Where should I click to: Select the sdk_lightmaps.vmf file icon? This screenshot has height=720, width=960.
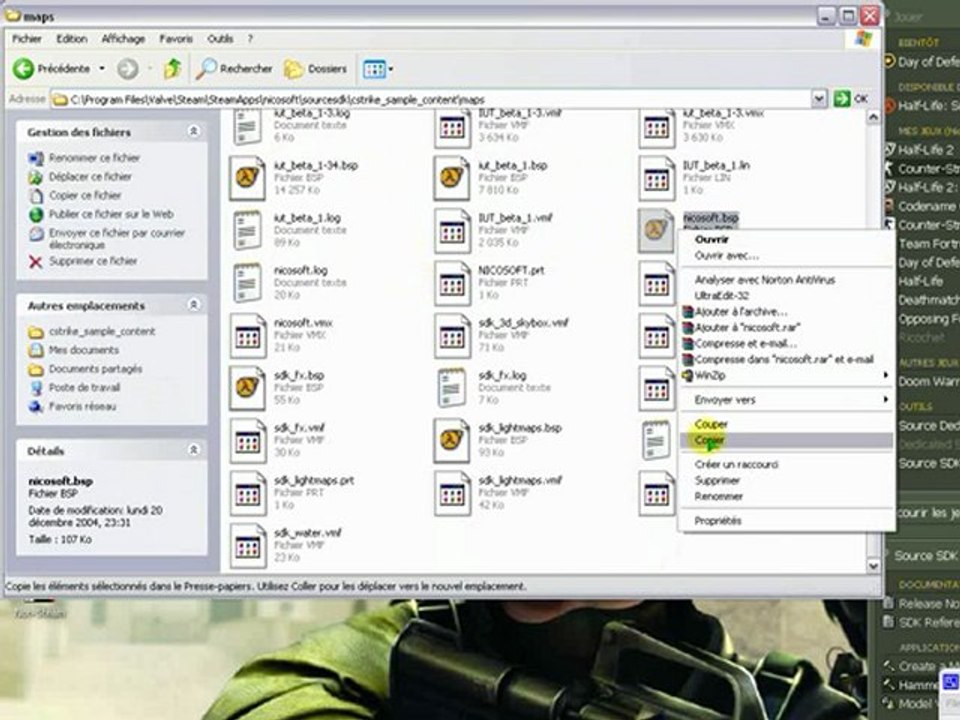pyautogui.click(x=451, y=493)
